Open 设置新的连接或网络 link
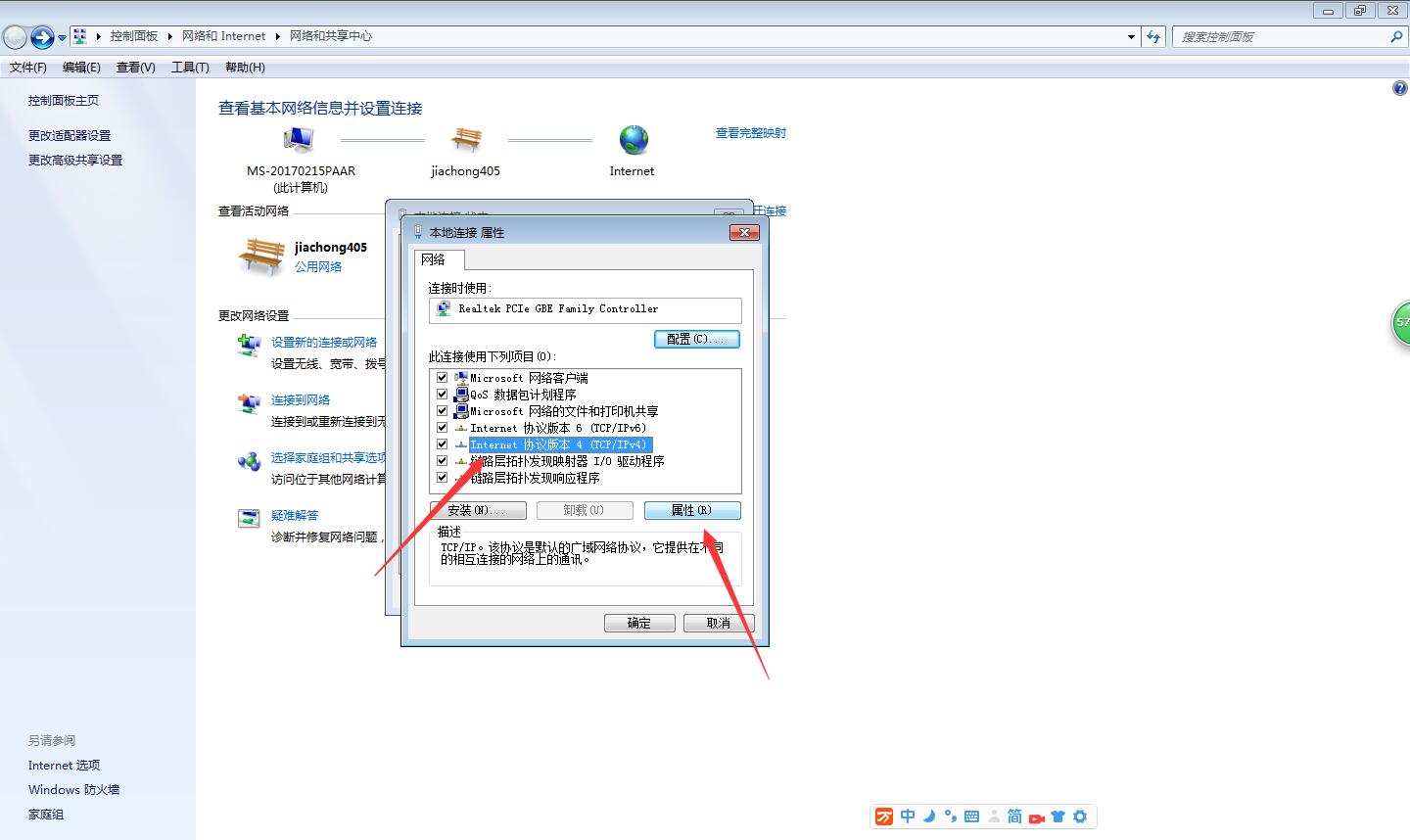1410x840 pixels. point(324,343)
